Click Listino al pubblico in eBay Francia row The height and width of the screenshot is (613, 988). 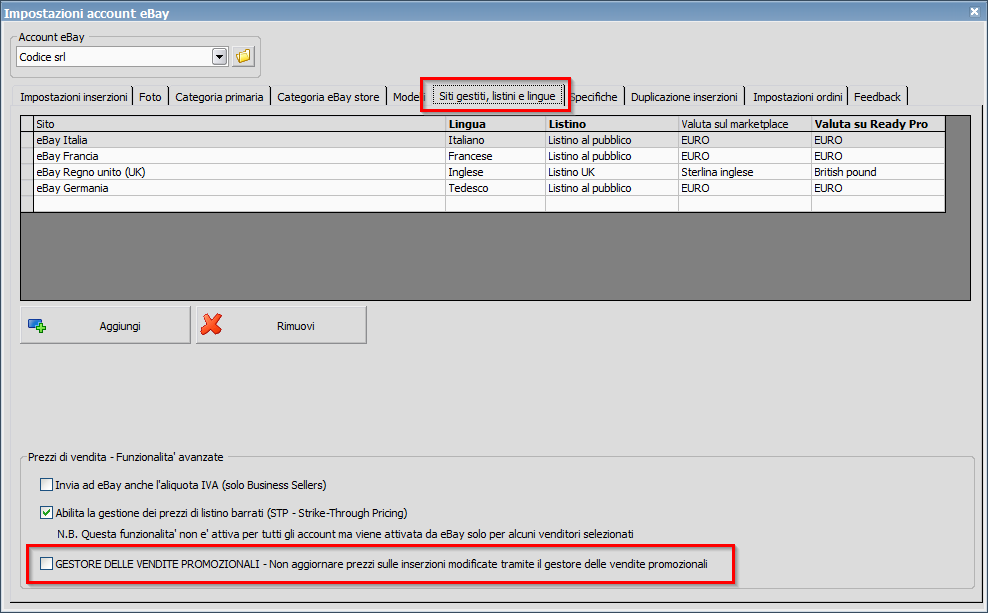pos(612,156)
